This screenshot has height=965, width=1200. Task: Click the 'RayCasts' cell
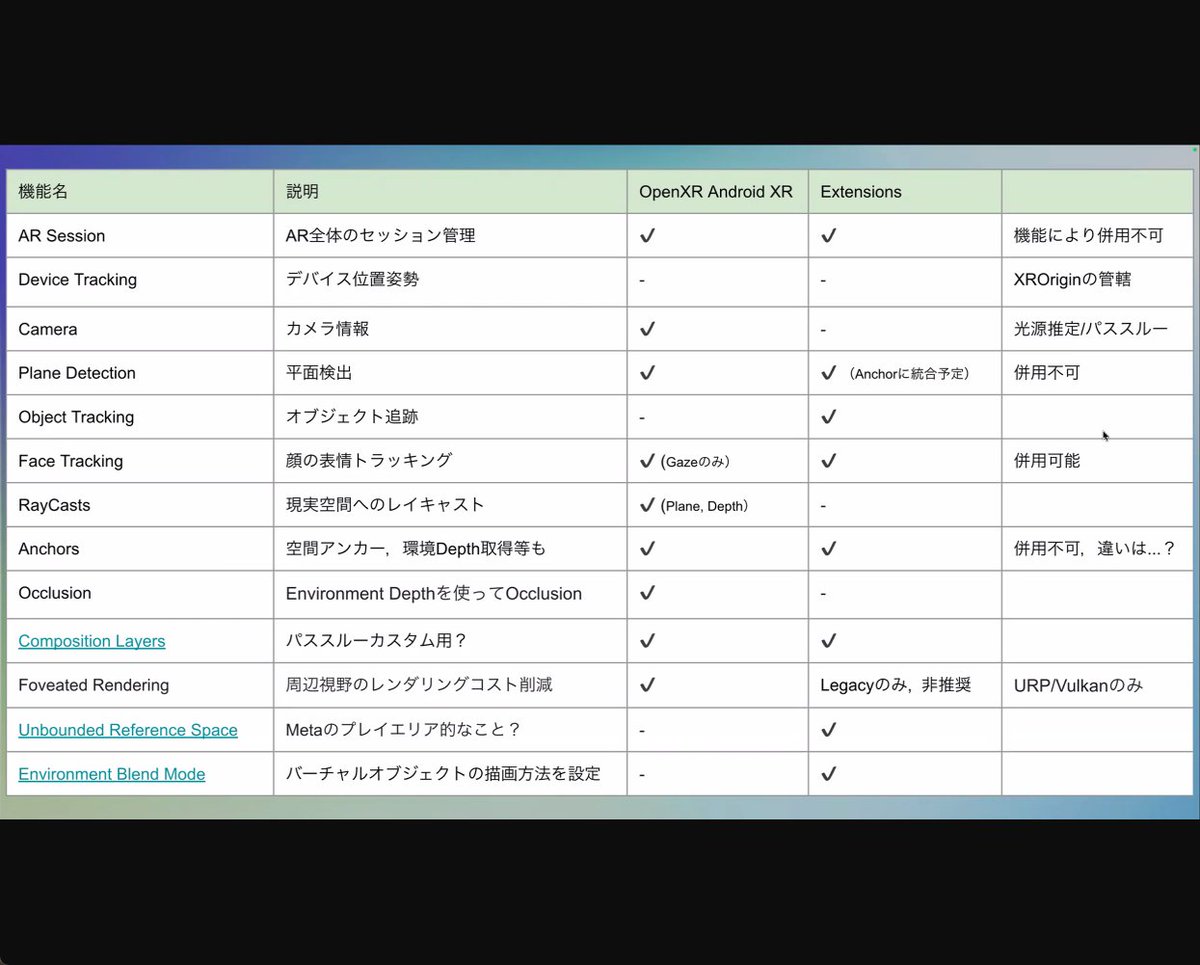(140, 505)
